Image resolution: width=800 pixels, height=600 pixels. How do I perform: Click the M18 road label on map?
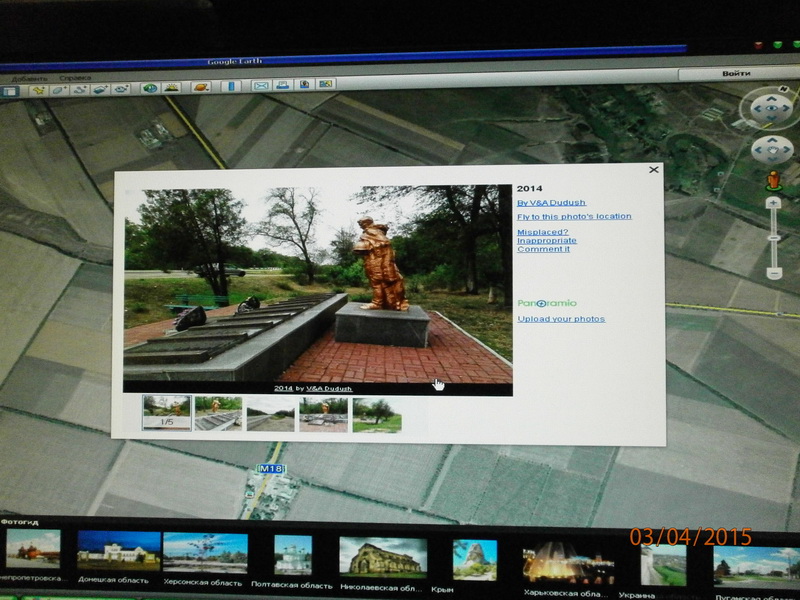click(x=270, y=468)
